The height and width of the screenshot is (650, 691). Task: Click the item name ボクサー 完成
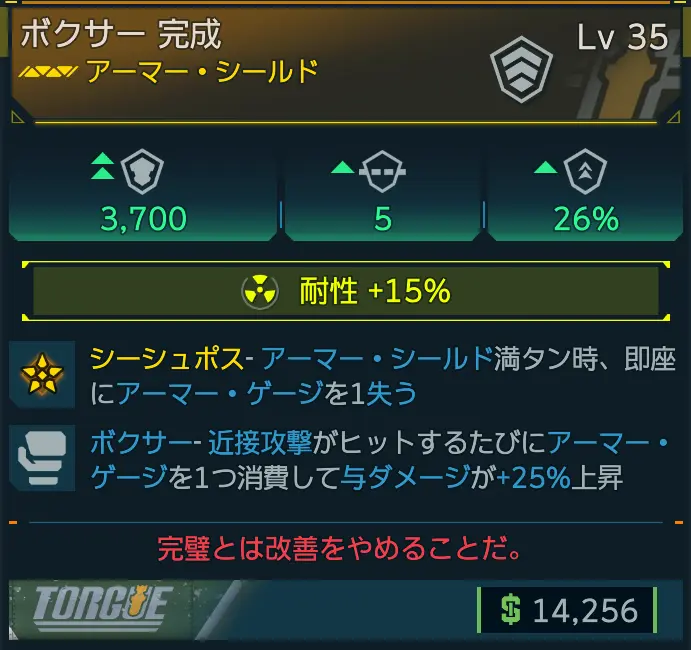(x=121, y=34)
